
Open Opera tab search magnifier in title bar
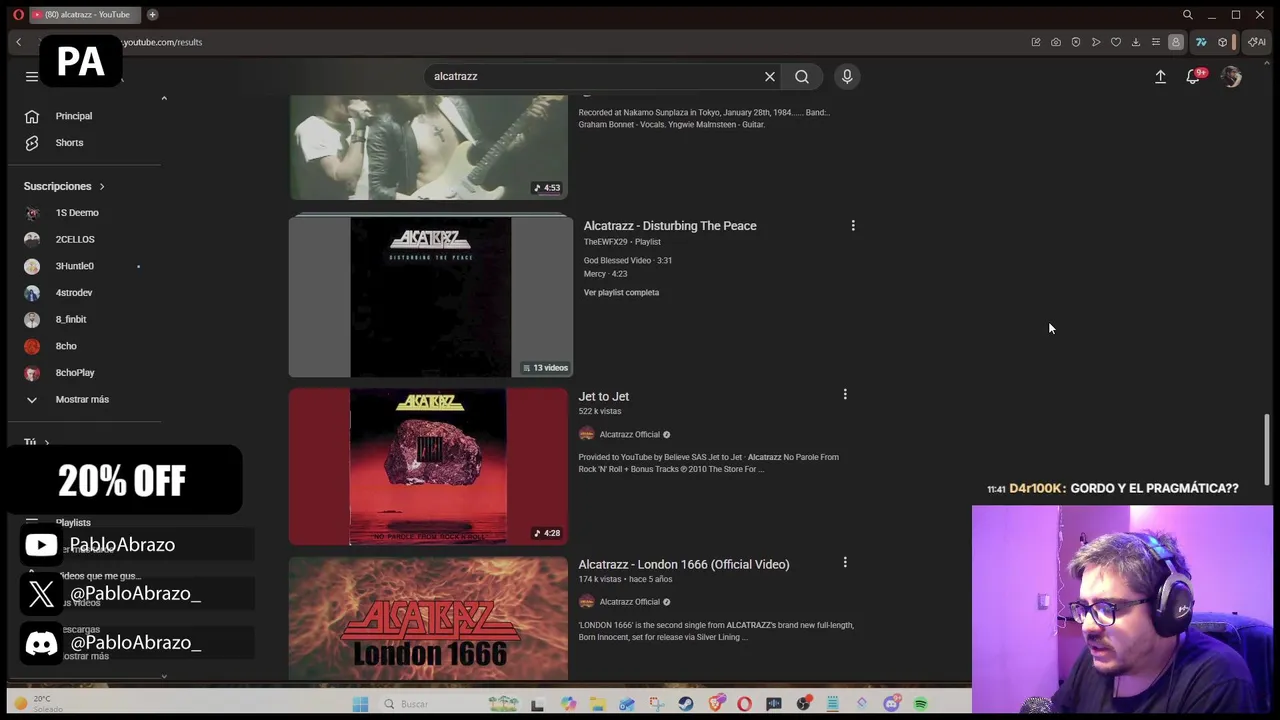pos(1188,15)
